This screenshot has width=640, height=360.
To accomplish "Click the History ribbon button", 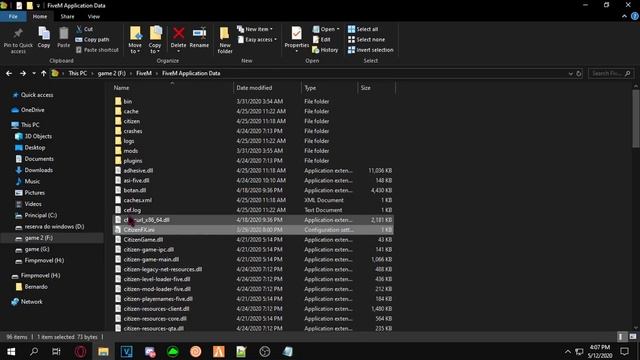I will pos(325,50).
